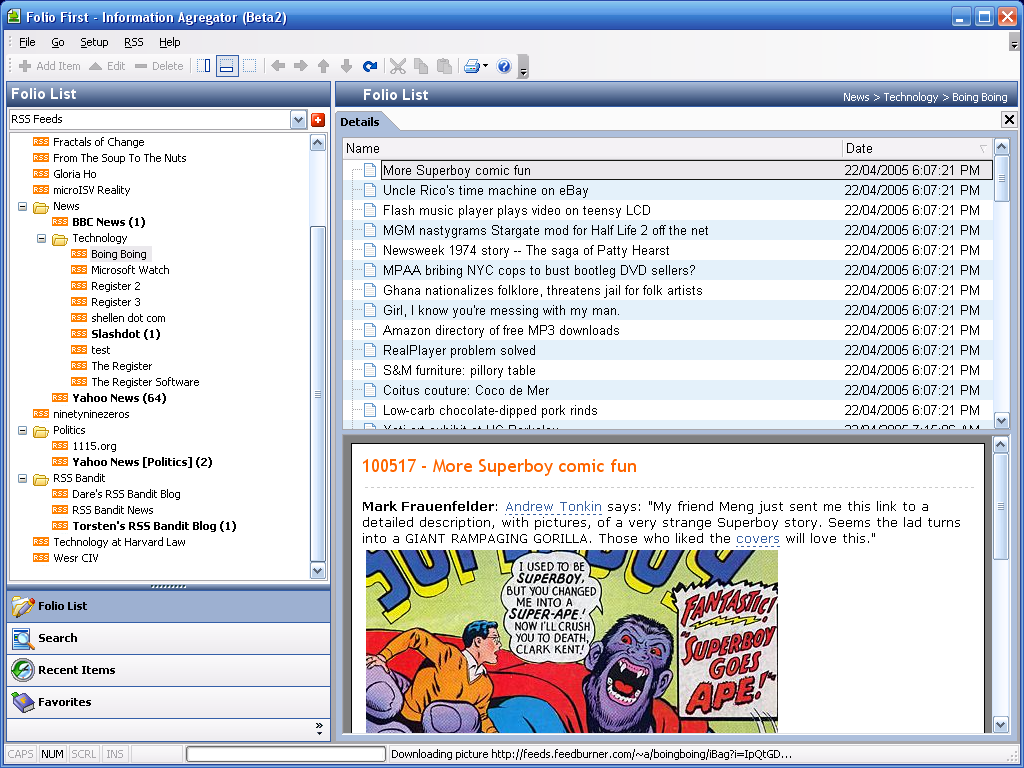Click the Copy icon in toolbar
The width and height of the screenshot is (1024, 768).
point(421,66)
